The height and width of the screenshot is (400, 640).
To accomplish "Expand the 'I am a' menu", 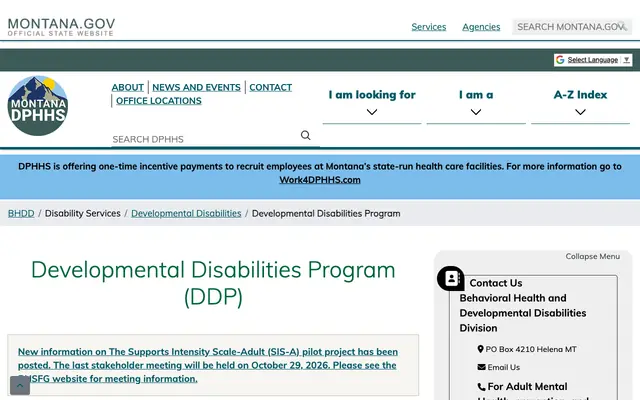I will tap(476, 102).
